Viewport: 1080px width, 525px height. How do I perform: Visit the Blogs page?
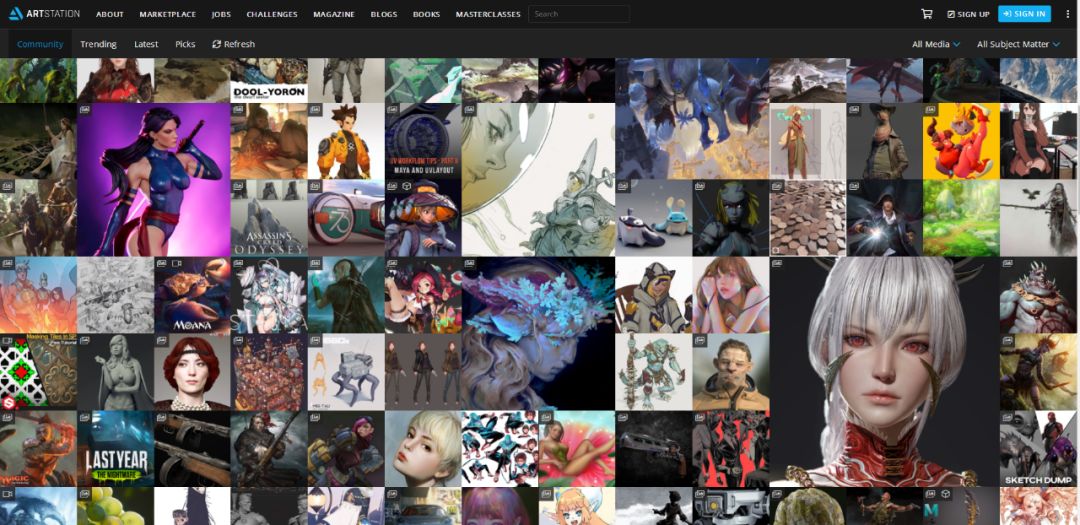pyautogui.click(x=384, y=14)
